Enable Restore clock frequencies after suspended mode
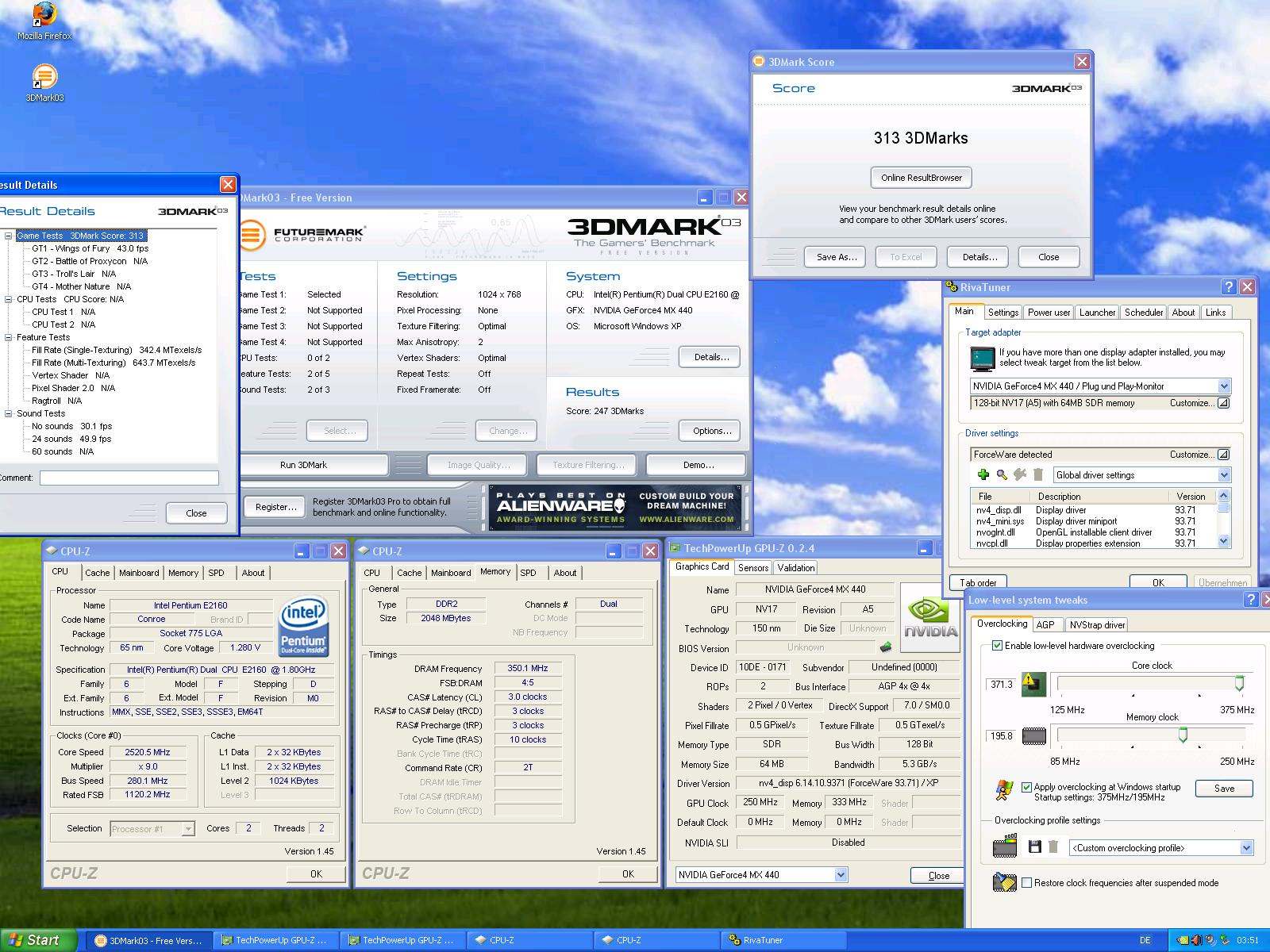1270x952 pixels. pyautogui.click(x=1026, y=882)
